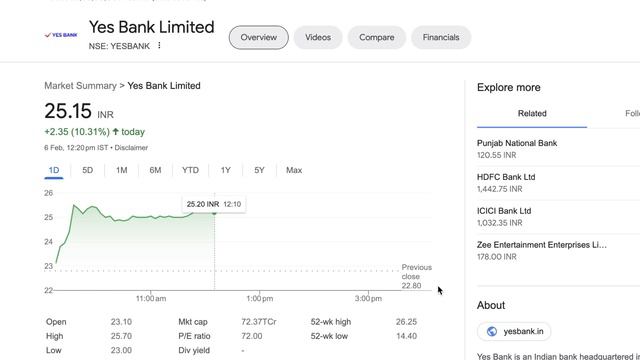This screenshot has width=640, height=360.
Task: Click the Mkt cap value 72.37TCr
Action: click(x=259, y=322)
